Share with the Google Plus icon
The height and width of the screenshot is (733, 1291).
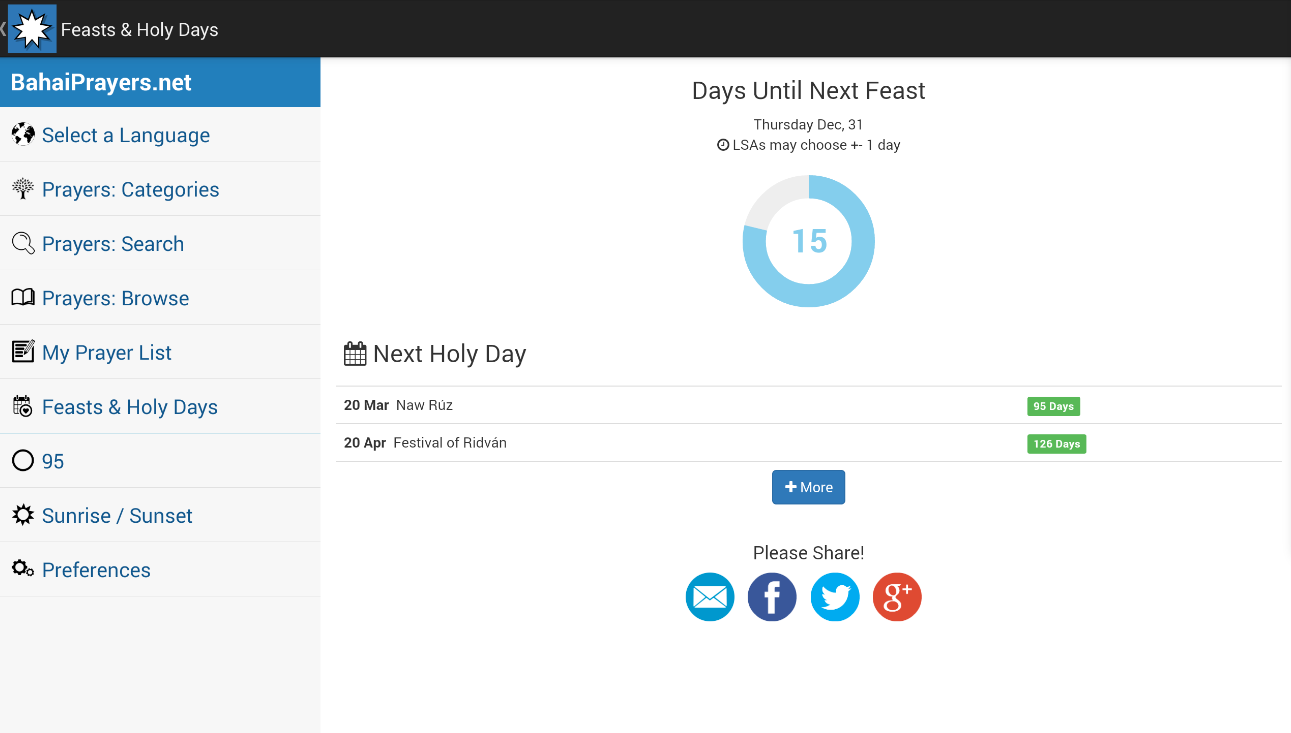point(897,597)
